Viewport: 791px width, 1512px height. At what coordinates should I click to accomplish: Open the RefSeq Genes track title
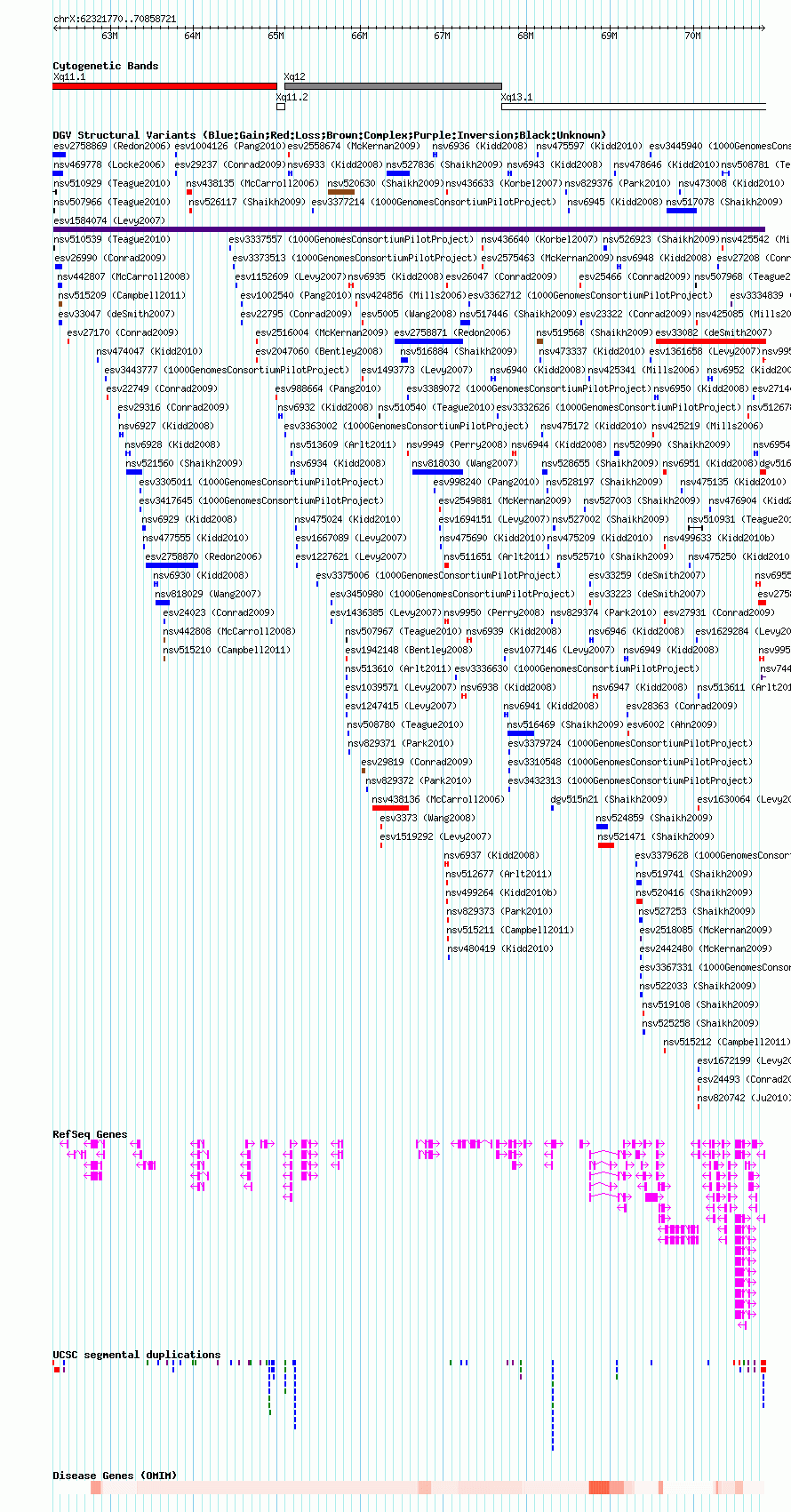coord(90,1134)
